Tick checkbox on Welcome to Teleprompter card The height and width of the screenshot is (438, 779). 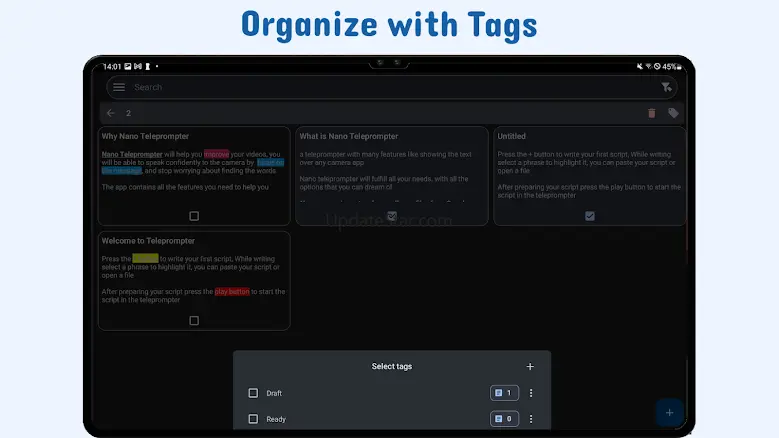coord(194,321)
